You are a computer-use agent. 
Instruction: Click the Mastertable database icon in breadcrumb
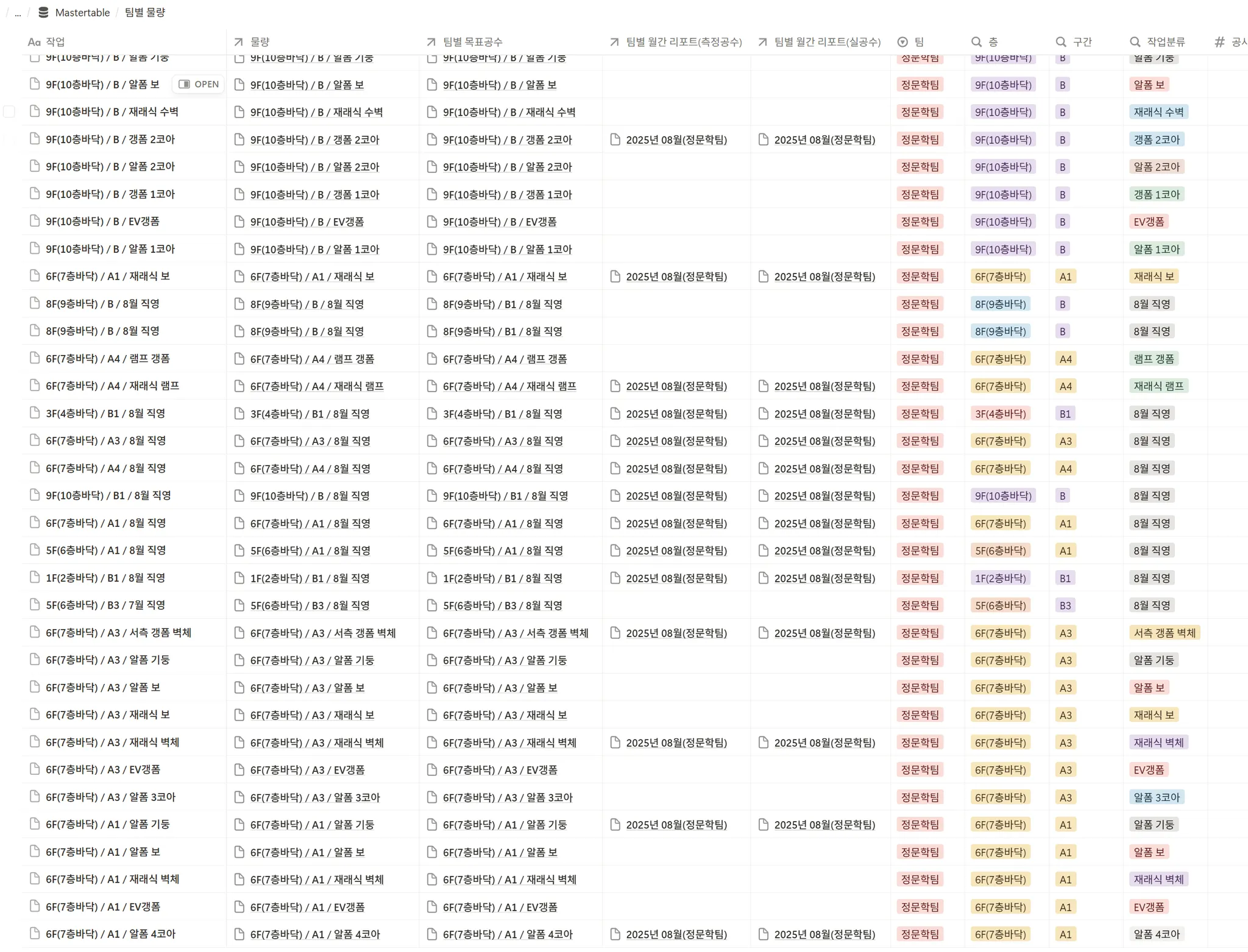point(43,12)
